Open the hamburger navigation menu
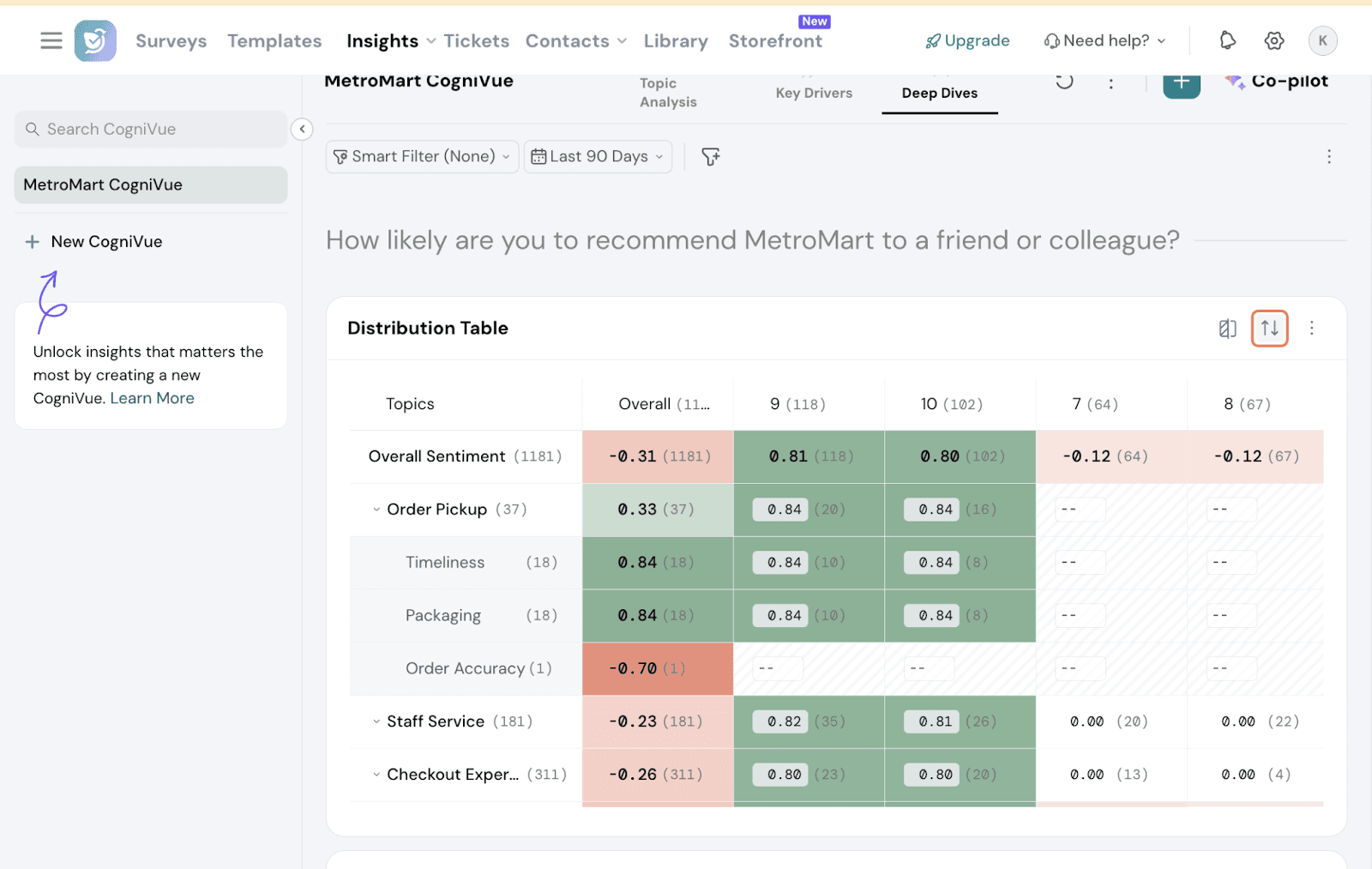This screenshot has width=1372, height=869. [51, 40]
